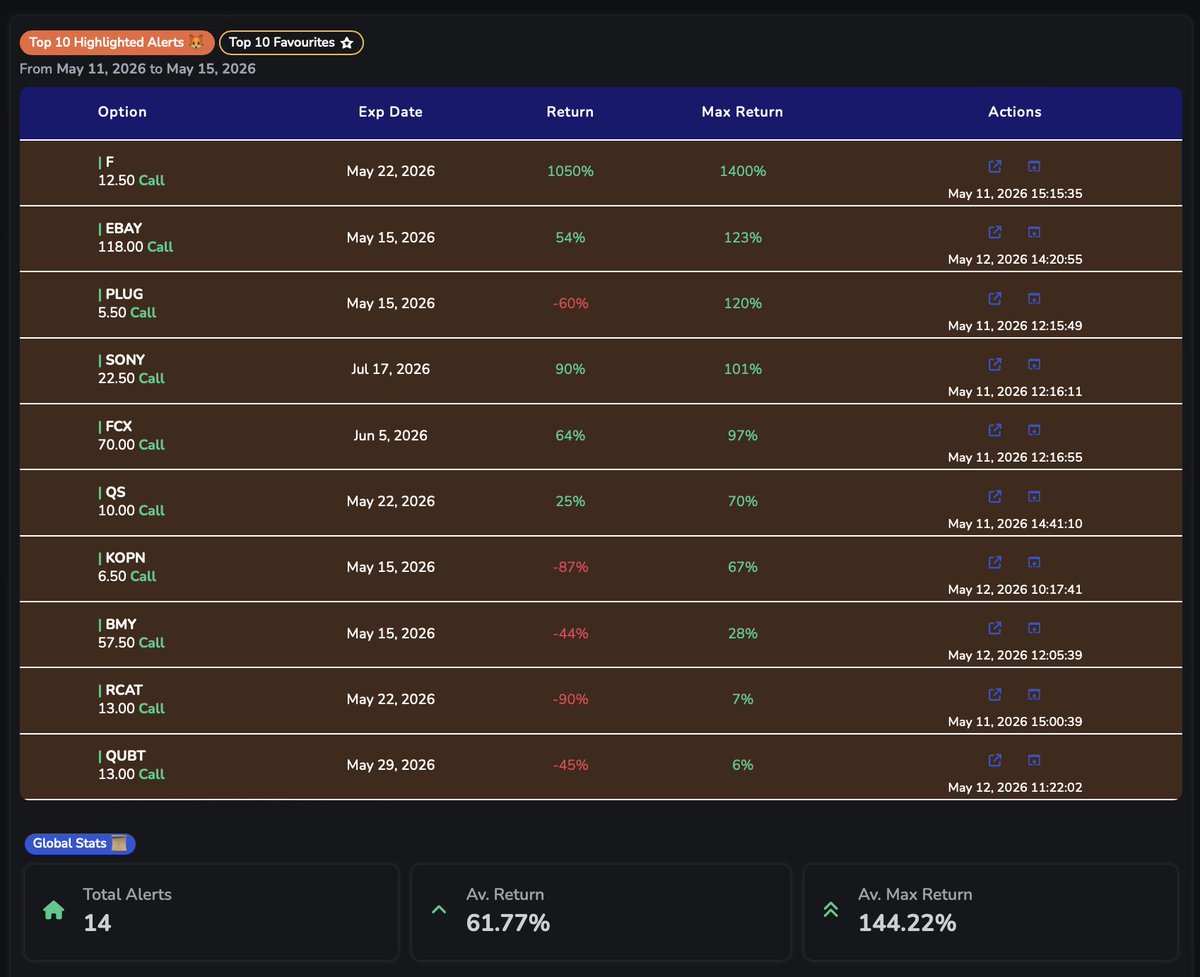Click the 118.00 Call strike text
Viewport: 1200px width, 977px height.
click(135, 246)
